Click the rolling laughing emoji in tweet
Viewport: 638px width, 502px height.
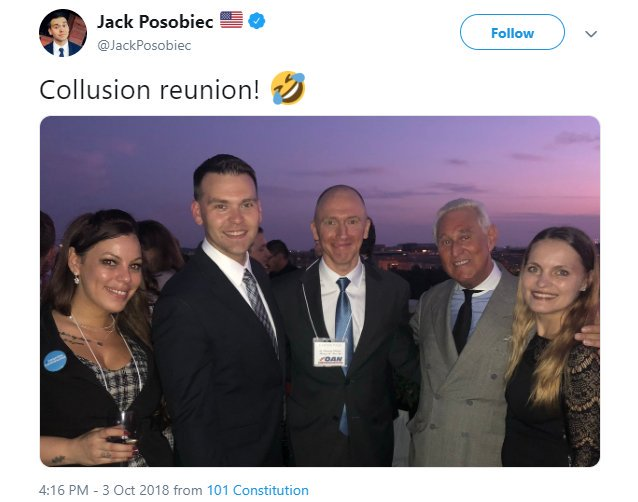click(x=288, y=88)
